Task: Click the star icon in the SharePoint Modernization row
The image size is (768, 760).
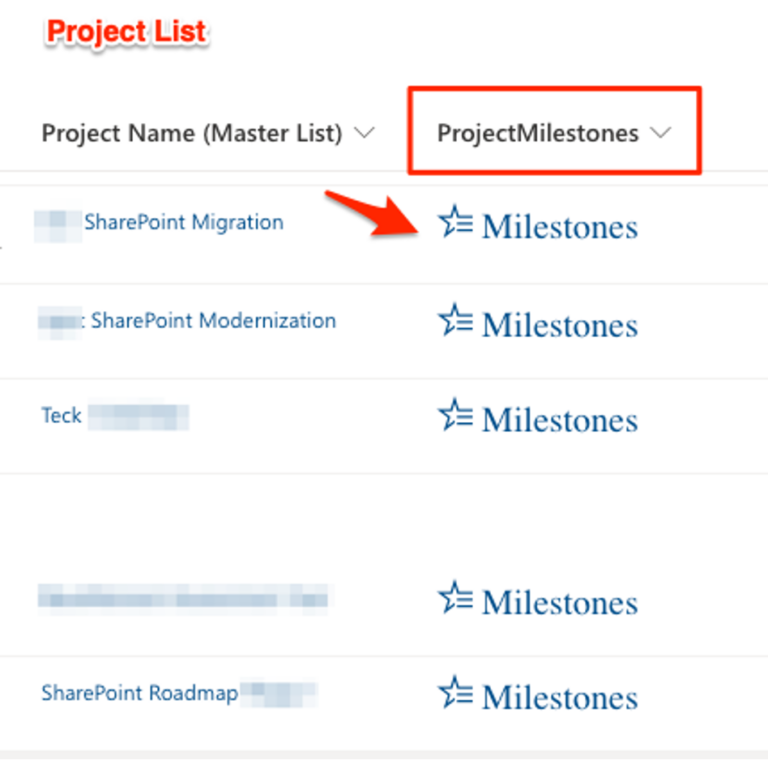Action: coord(455,321)
